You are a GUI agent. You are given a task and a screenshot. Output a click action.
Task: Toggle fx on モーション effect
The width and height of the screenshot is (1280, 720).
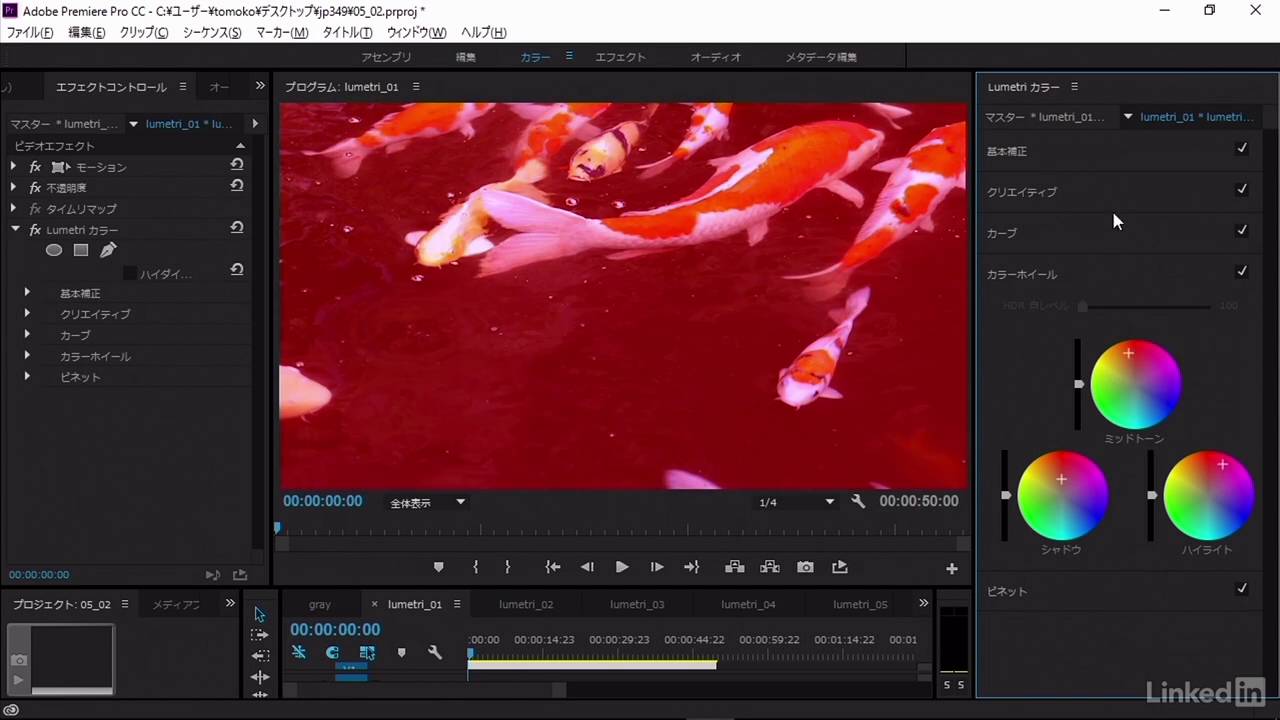coord(35,167)
